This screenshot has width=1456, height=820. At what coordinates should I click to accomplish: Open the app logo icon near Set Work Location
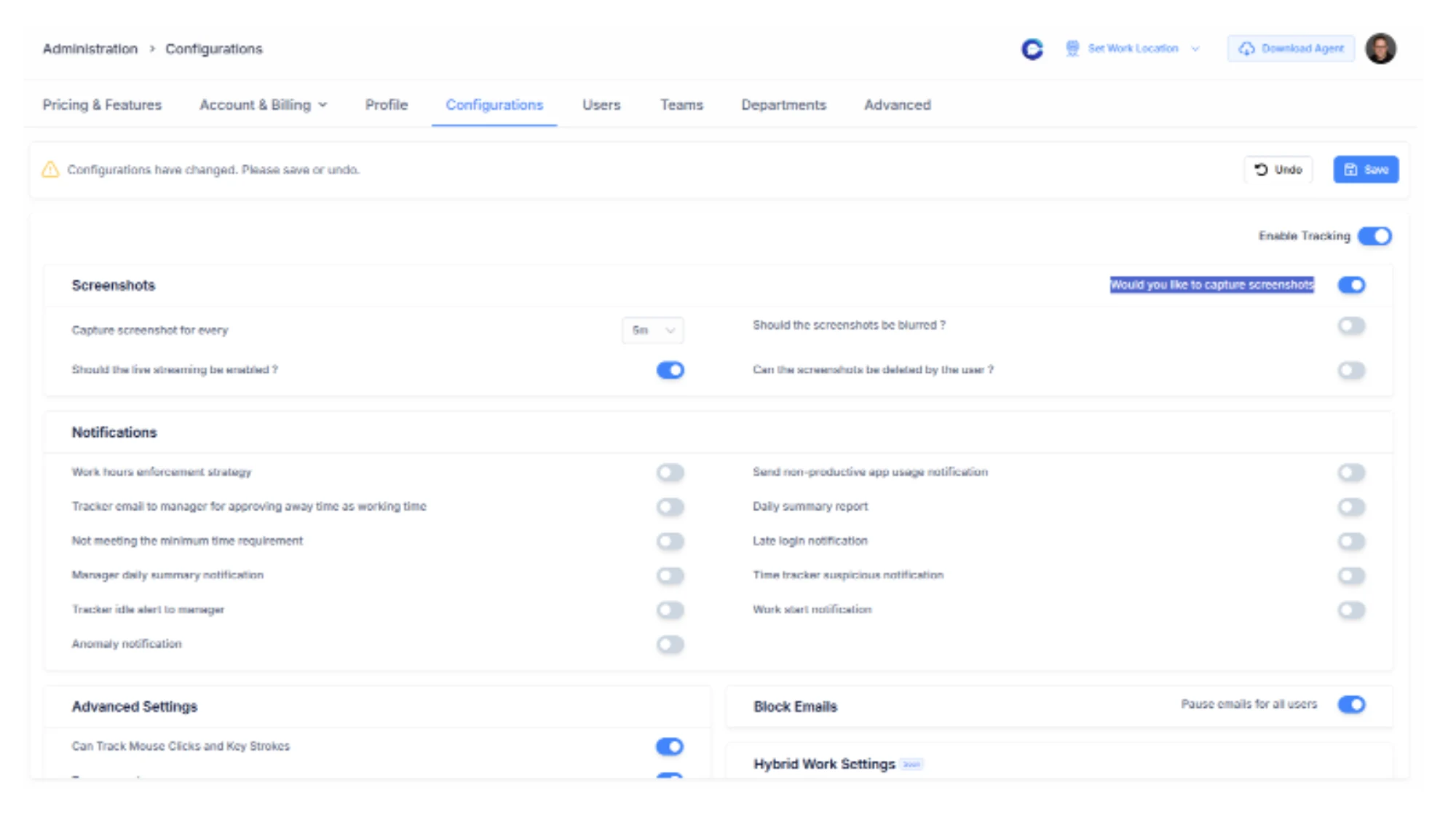click(x=1033, y=48)
